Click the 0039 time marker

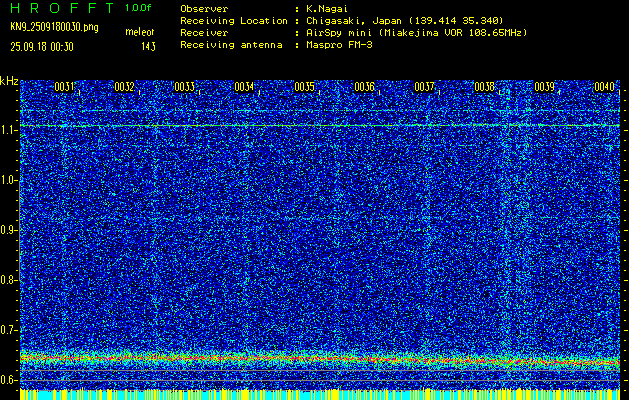tap(545, 87)
